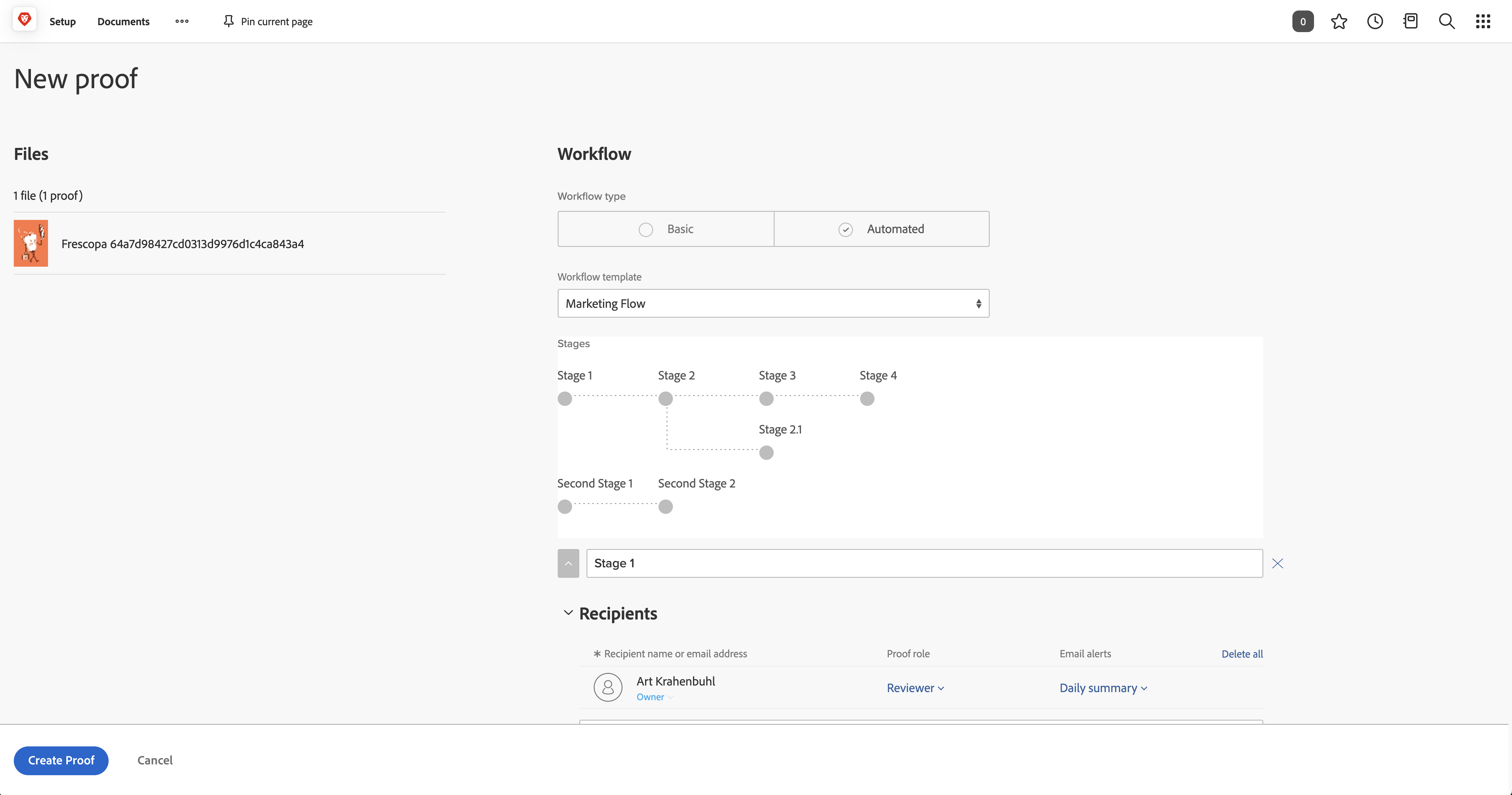Open the Owner dropdown under Art Krahenbuhl
This screenshot has width=1512, height=795.
655,697
